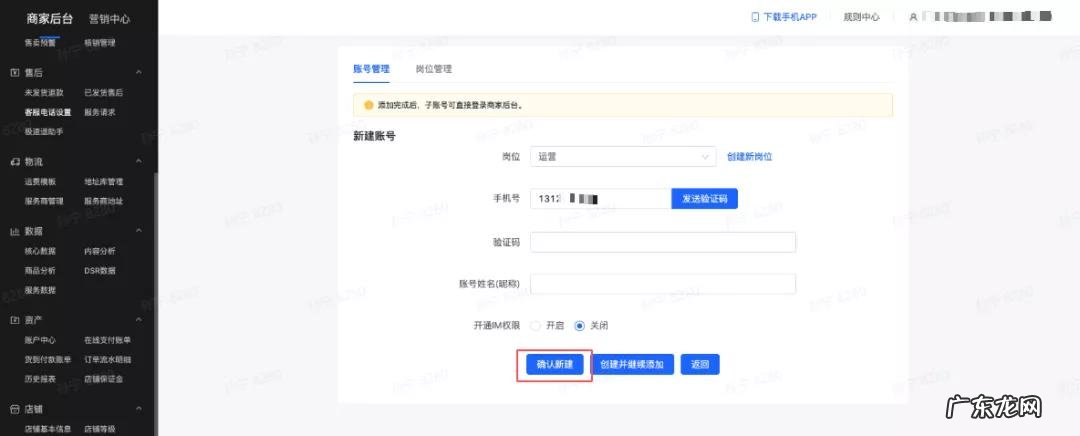This screenshot has height=436, width=1080.
Task: Open 账户中心 in sidebar
Action: tap(41, 340)
